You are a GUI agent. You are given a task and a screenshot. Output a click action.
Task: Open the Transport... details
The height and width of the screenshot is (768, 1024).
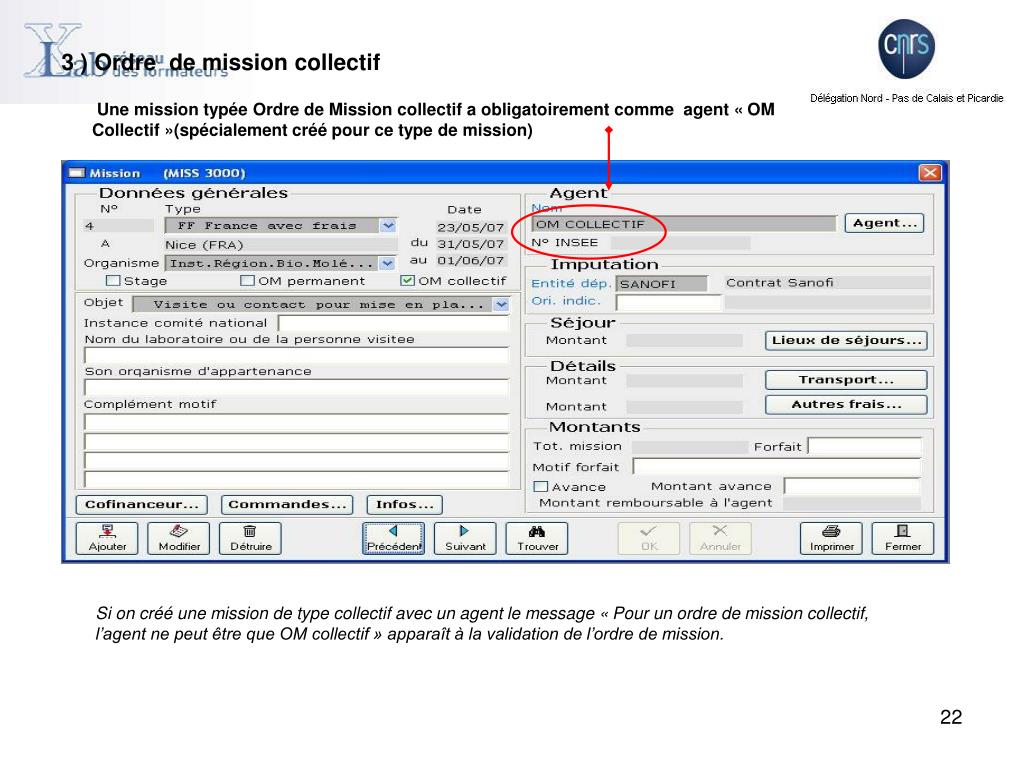click(846, 380)
